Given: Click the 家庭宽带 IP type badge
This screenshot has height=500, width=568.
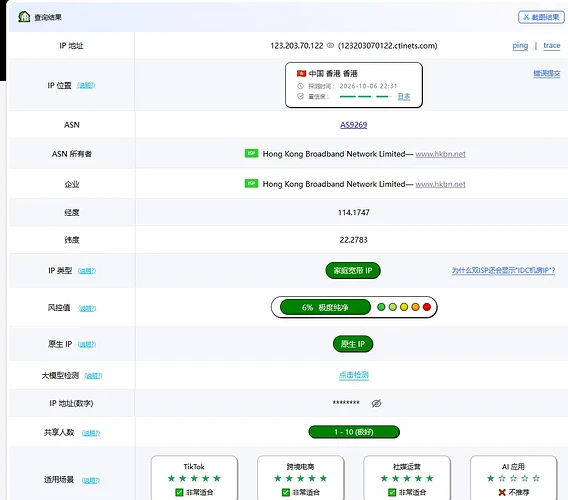Looking at the screenshot, I should [353, 271].
